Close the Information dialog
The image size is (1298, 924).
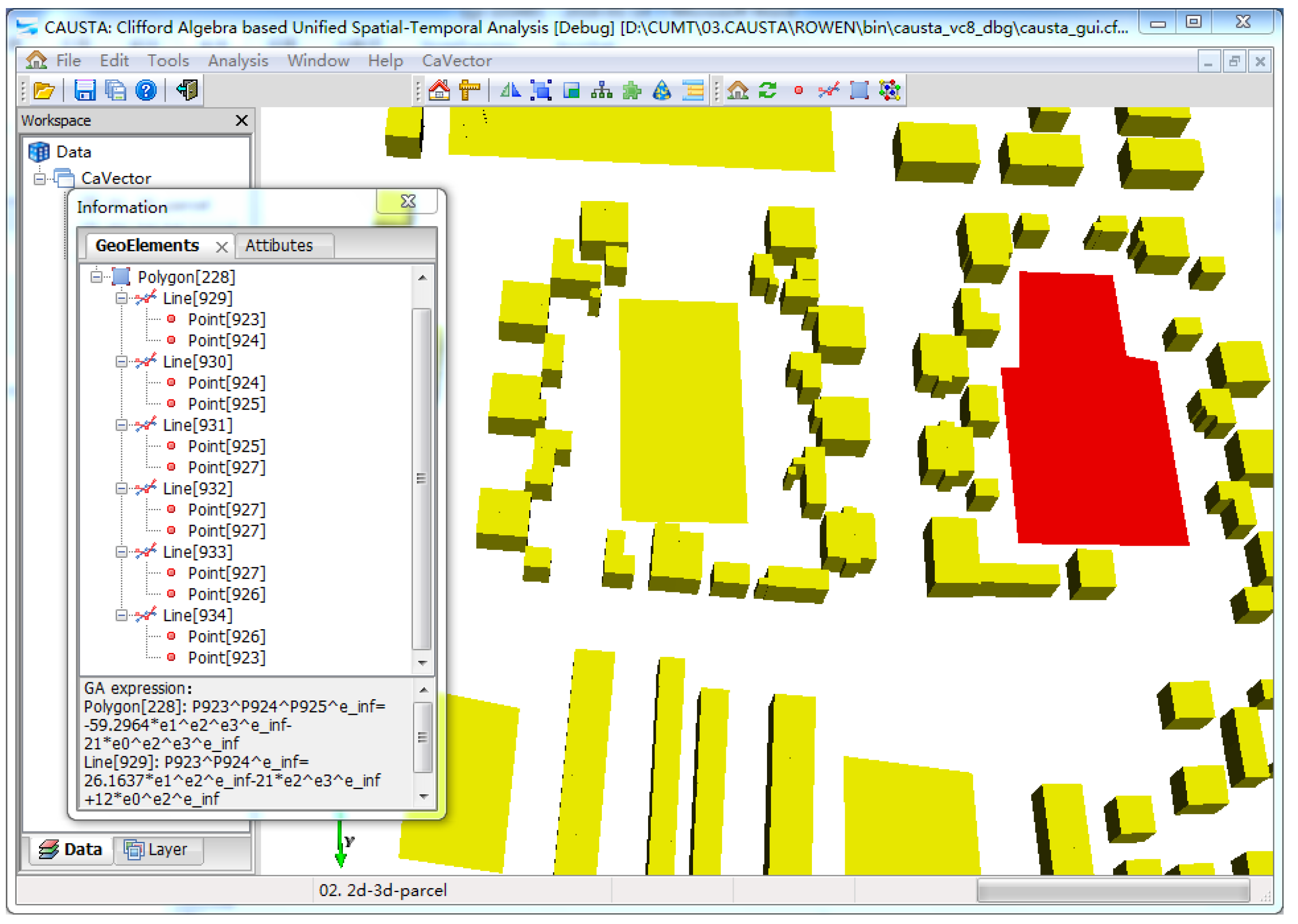coord(408,201)
